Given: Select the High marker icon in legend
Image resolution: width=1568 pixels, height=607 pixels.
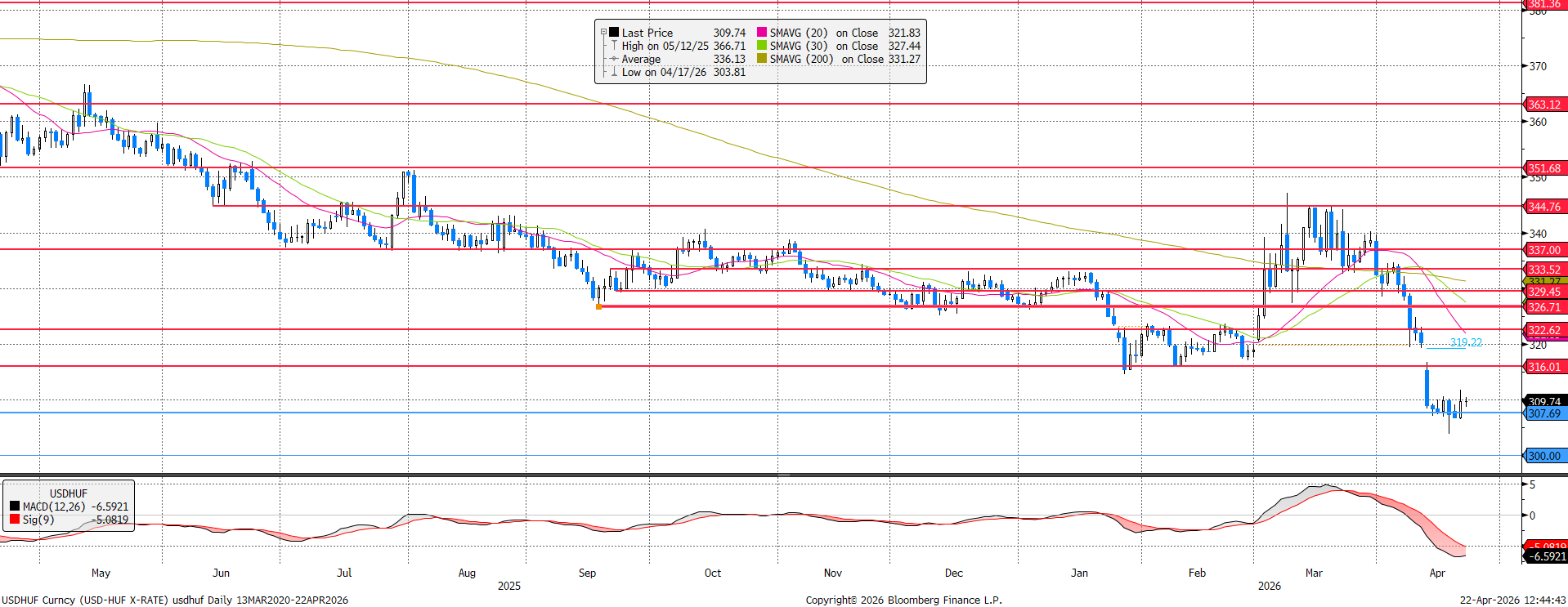Looking at the screenshot, I should [x=614, y=46].
